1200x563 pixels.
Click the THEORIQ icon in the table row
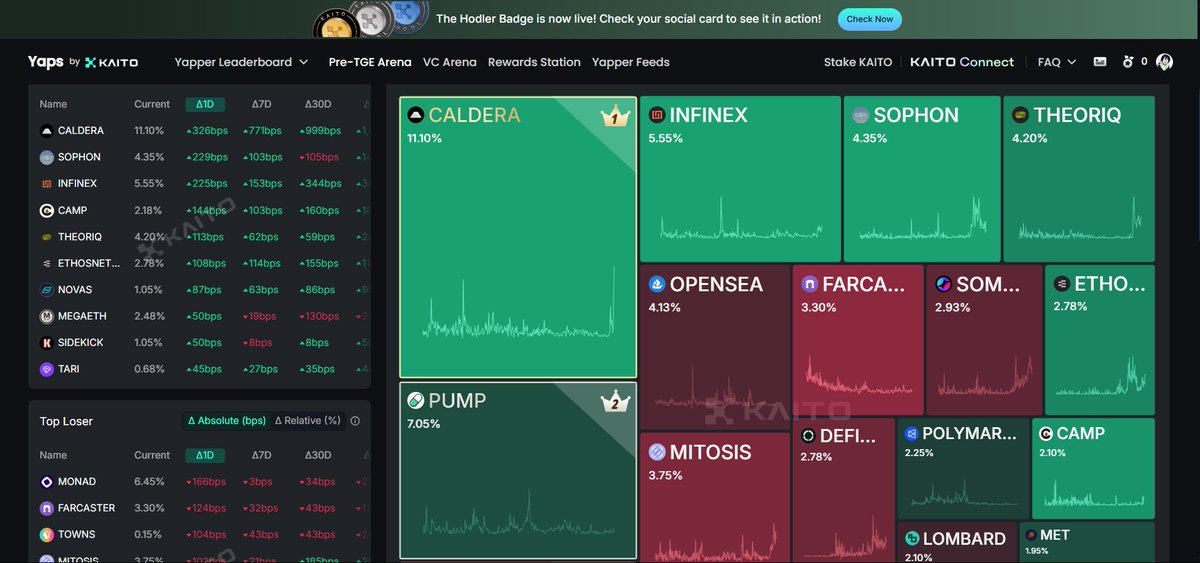(x=46, y=237)
